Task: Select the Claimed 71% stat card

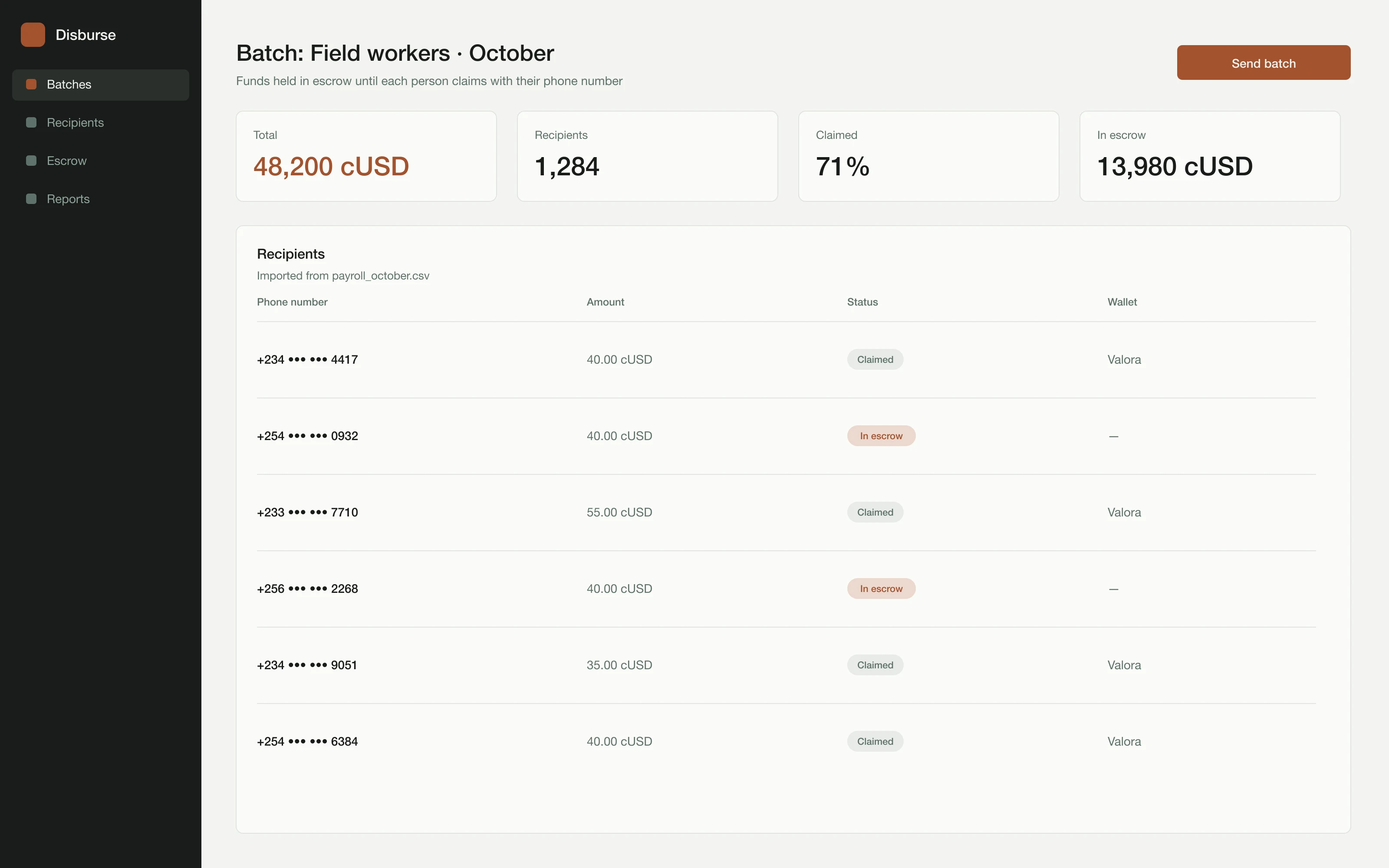Action: point(929,156)
